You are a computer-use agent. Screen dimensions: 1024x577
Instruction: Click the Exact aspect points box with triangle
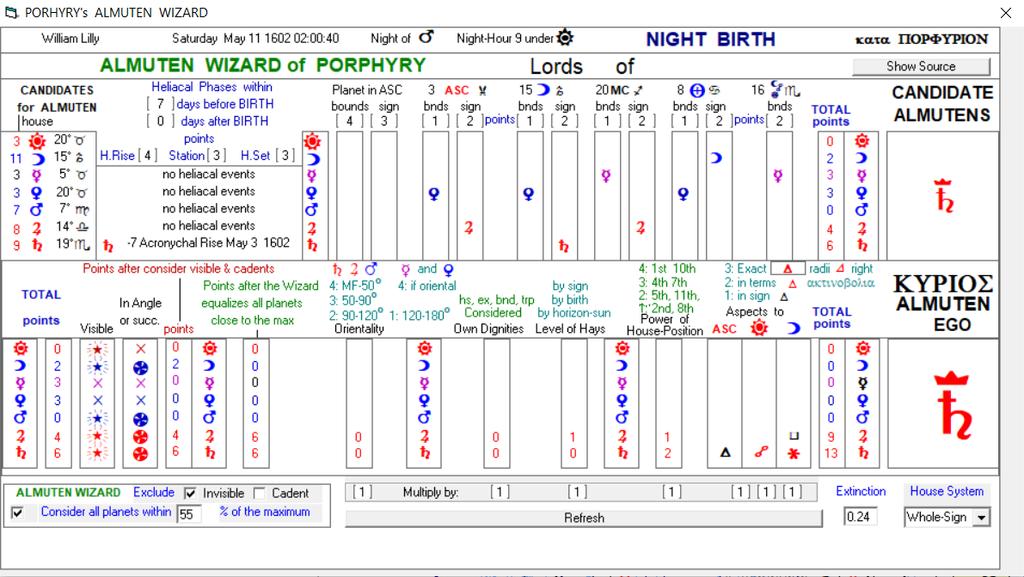[x=788, y=268]
